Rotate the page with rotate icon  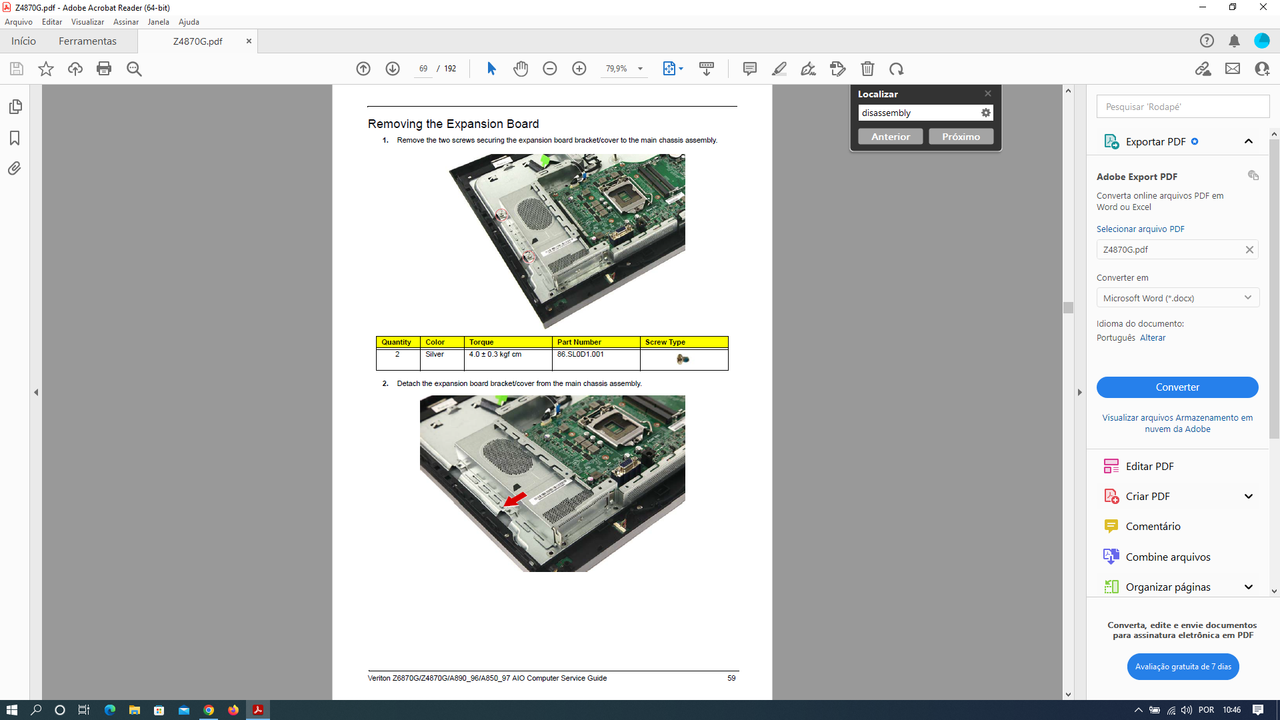click(x=897, y=69)
